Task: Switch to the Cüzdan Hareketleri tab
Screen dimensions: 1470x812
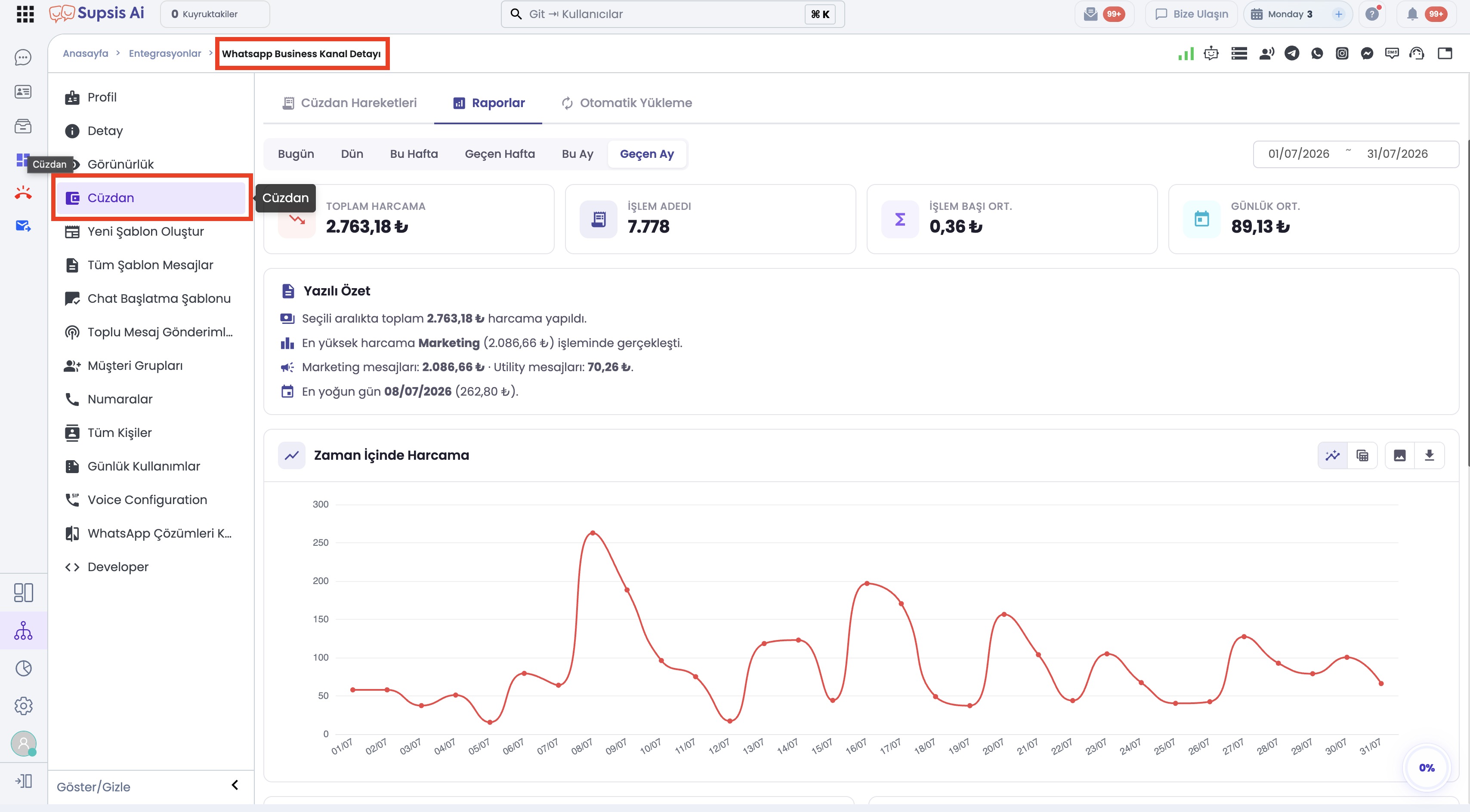Action: (x=350, y=103)
